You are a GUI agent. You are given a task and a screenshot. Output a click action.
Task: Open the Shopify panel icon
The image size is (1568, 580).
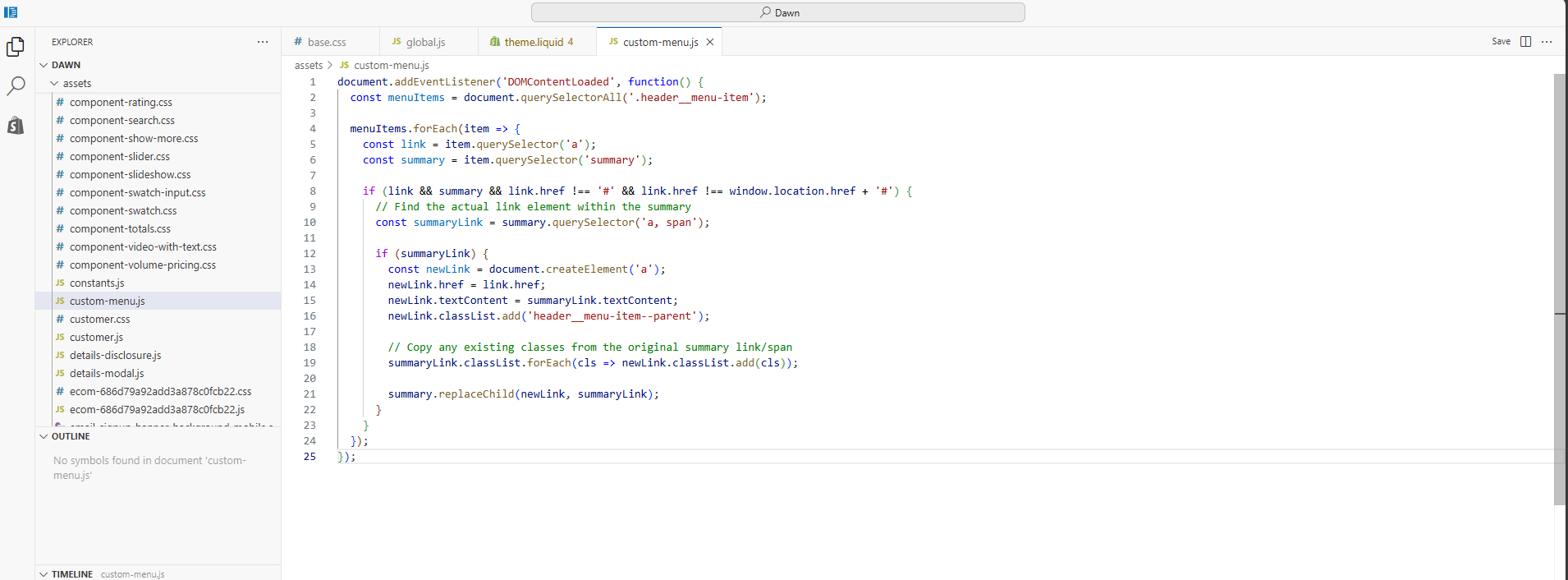point(16,126)
